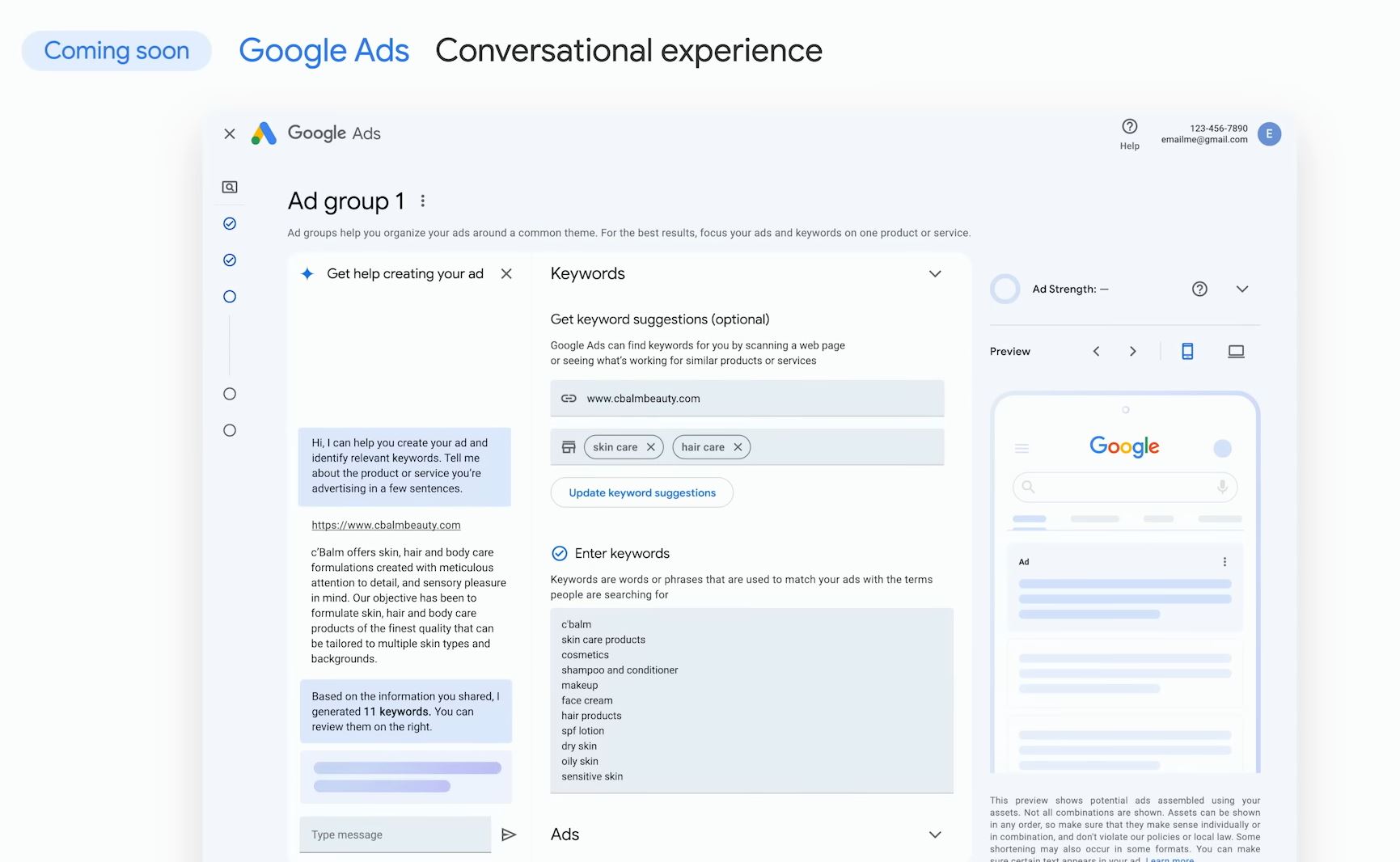Click the search overview icon in sidebar
Image resolution: width=1400 pixels, height=862 pixels.
(x=230, y=187)
